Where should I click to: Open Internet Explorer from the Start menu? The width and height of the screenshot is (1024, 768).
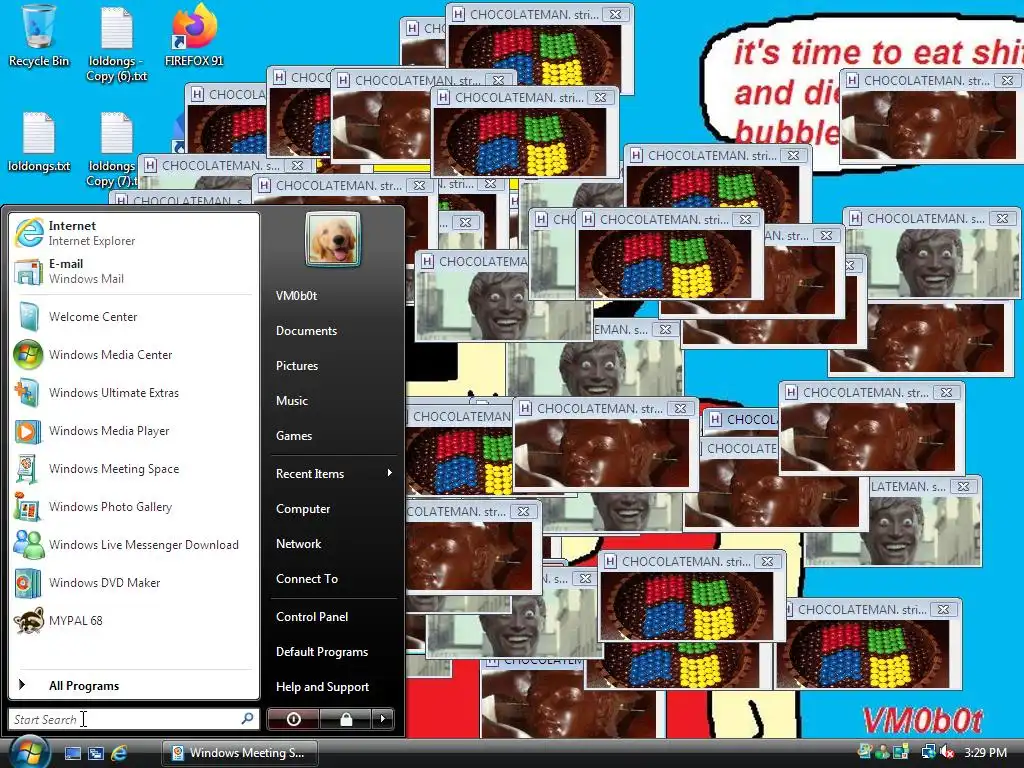133,233
